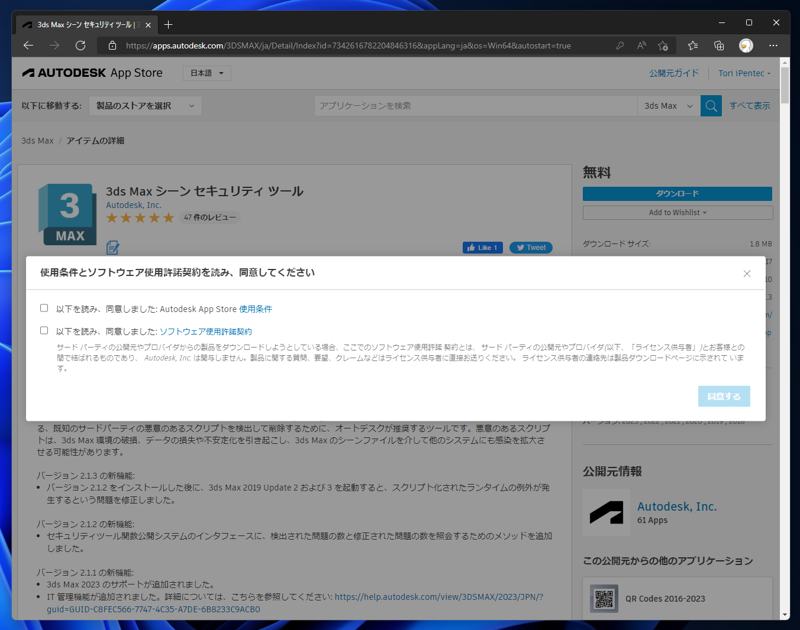Reload the page with refresh icon
Viewport: 800px width, 630px height.
(x=81, y=45)
